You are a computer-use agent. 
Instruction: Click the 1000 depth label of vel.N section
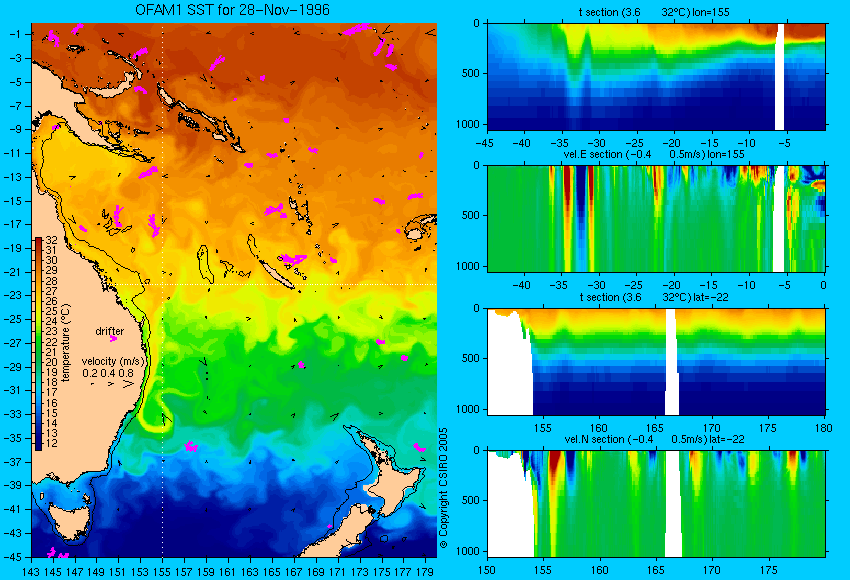[468, 551]
